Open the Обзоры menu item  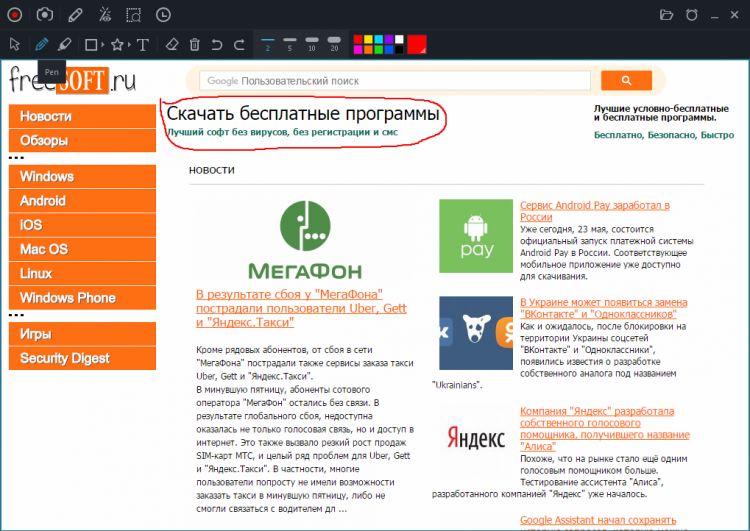(x=82, y=141)
